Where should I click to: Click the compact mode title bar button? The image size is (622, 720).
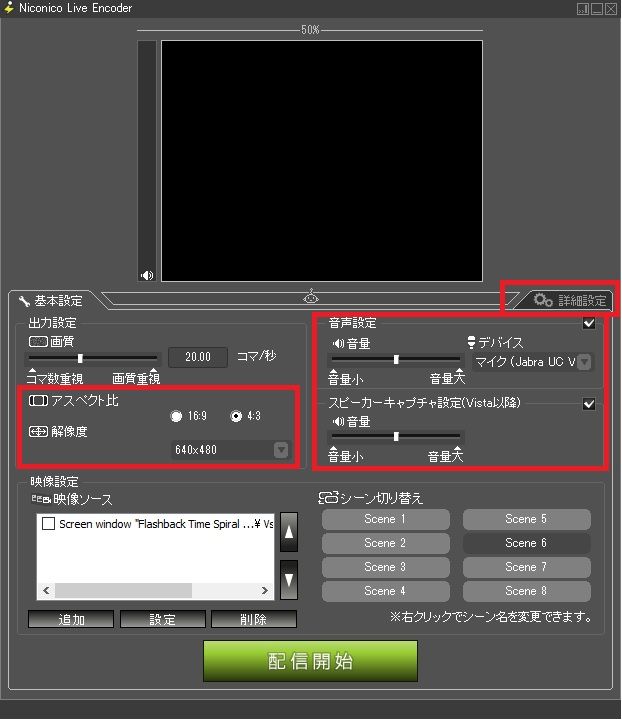tap(583, 9)
